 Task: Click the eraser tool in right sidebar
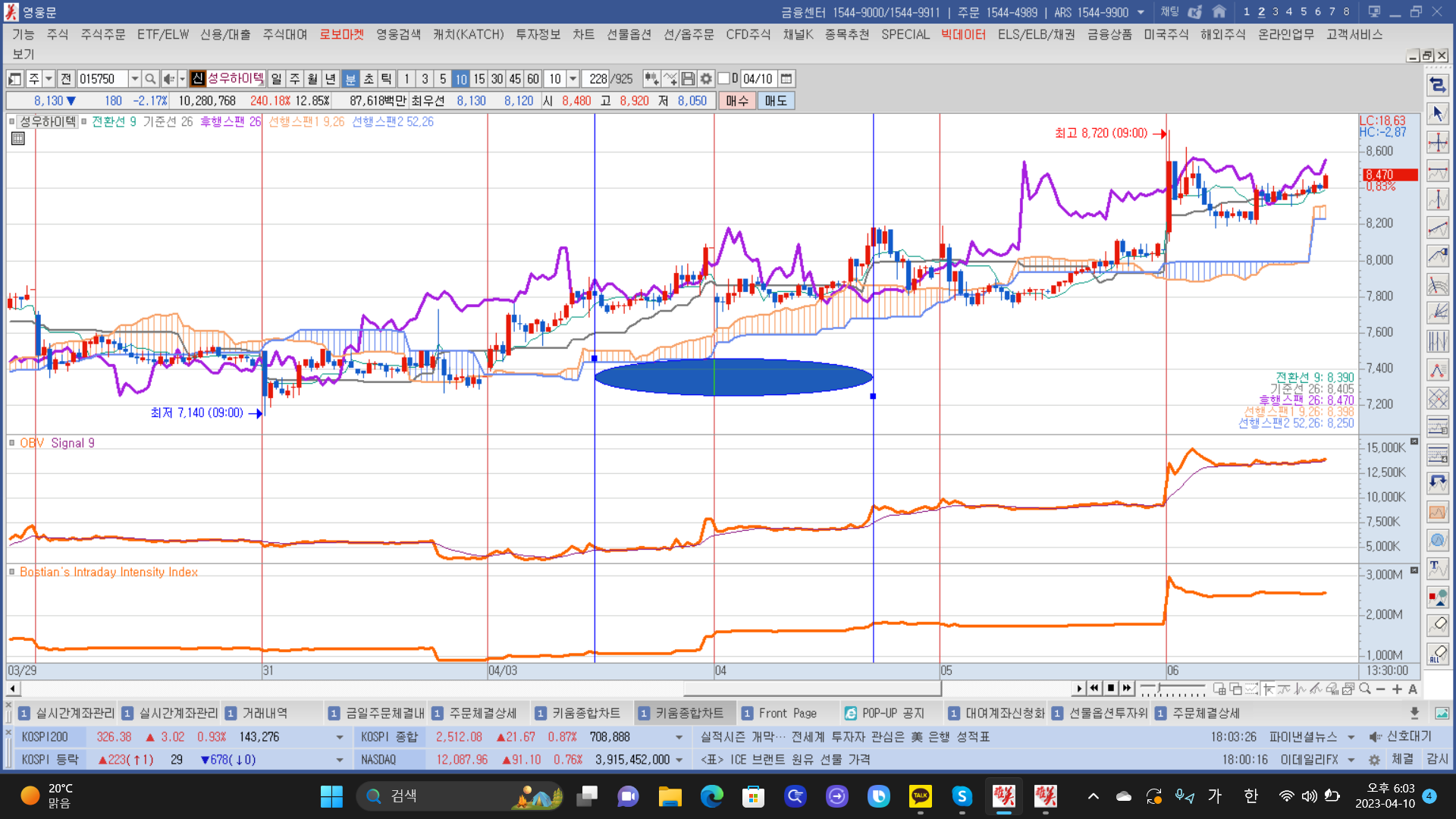(1437, 625)
